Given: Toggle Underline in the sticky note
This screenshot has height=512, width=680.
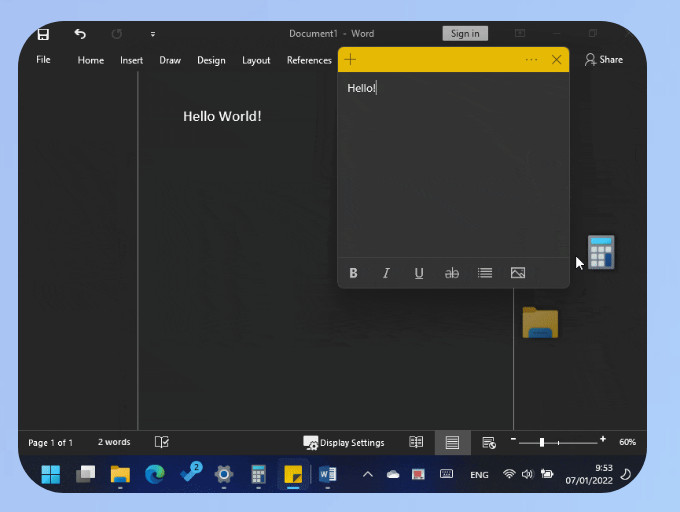Looking at the screenshot, I should (418, 273).
